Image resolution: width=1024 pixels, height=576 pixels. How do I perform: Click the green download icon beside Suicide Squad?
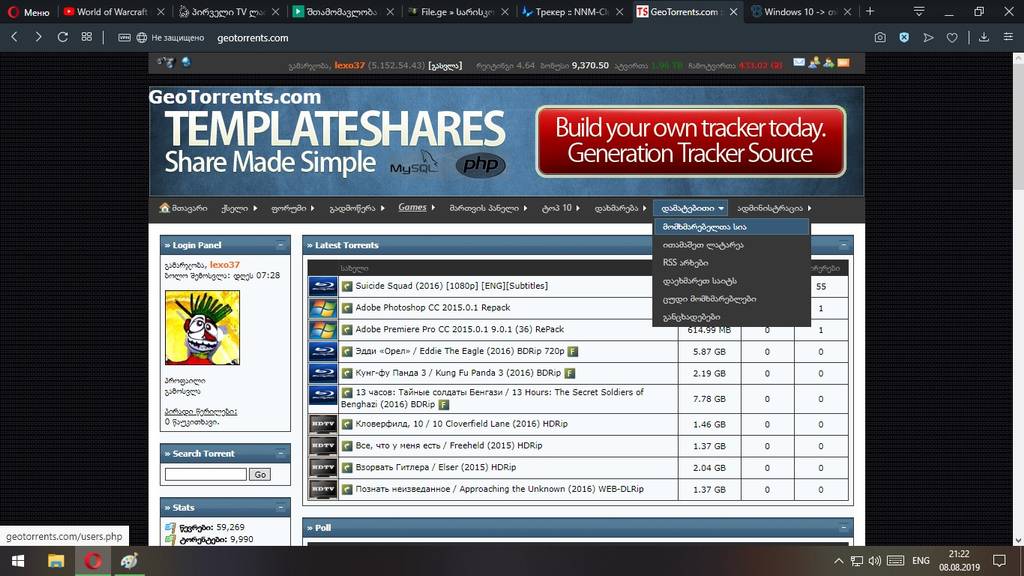(x=347, y=286)
